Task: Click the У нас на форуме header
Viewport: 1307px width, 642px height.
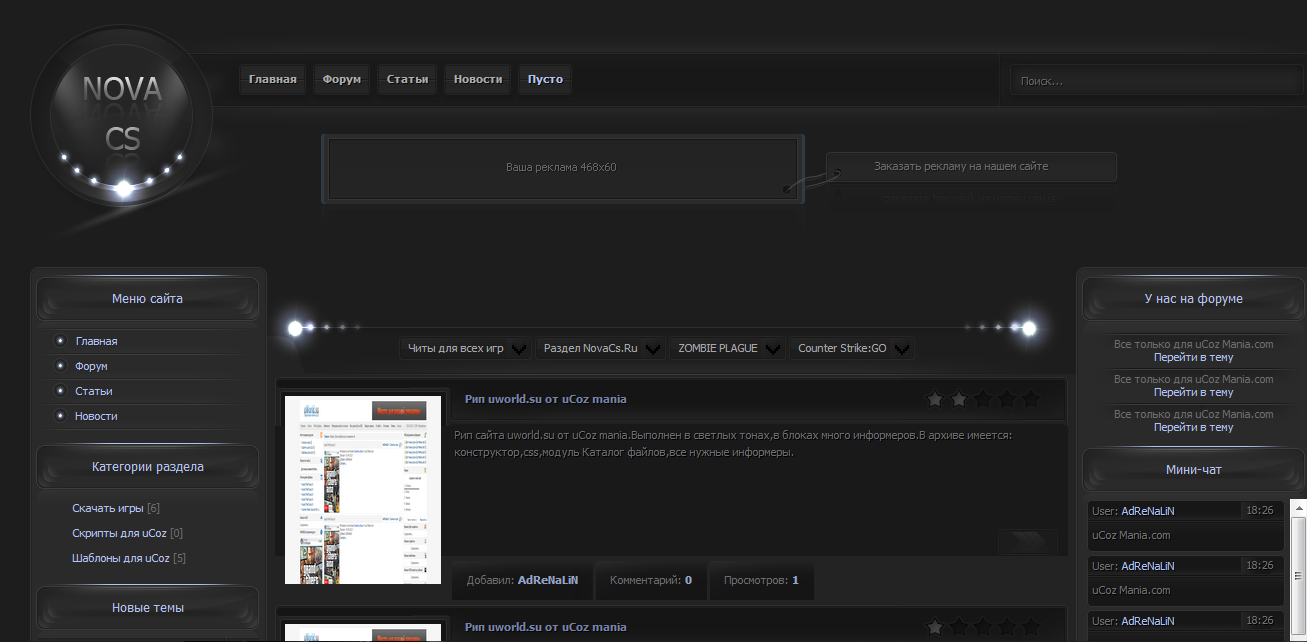Action: (x=1193, y=298)
